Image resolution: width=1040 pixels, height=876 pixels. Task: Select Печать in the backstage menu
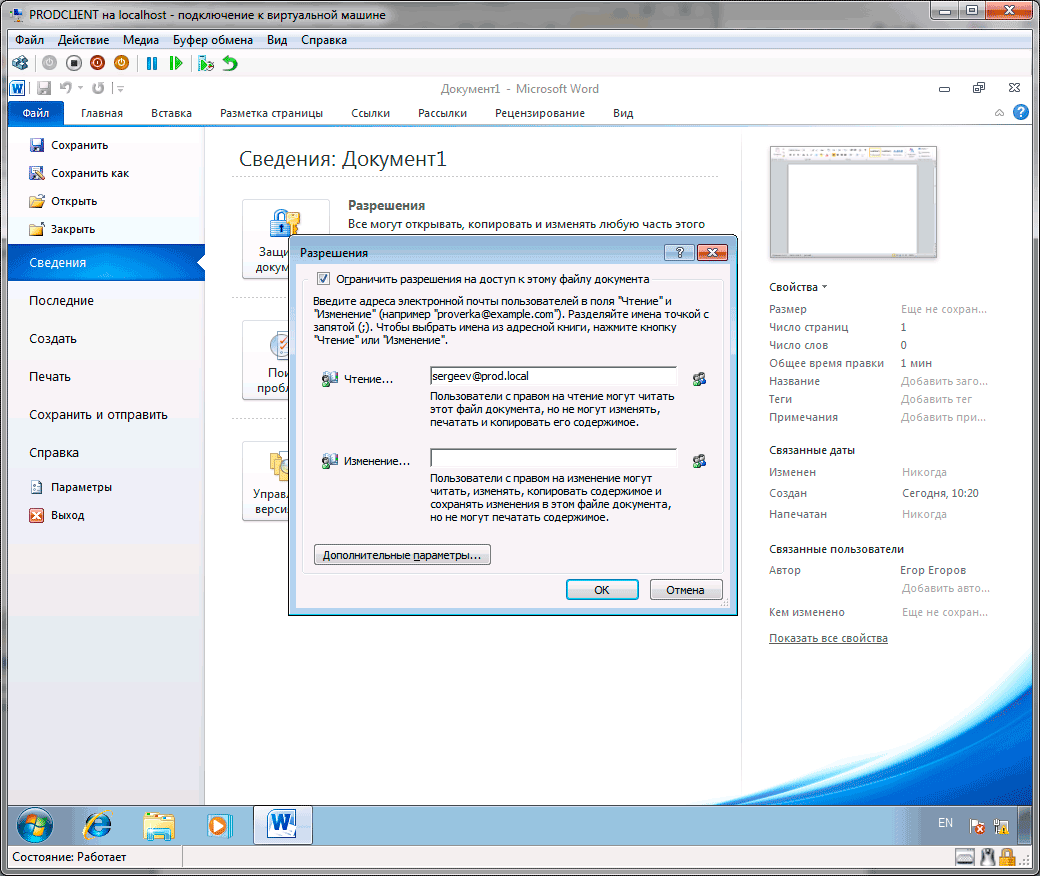[106, 377]
